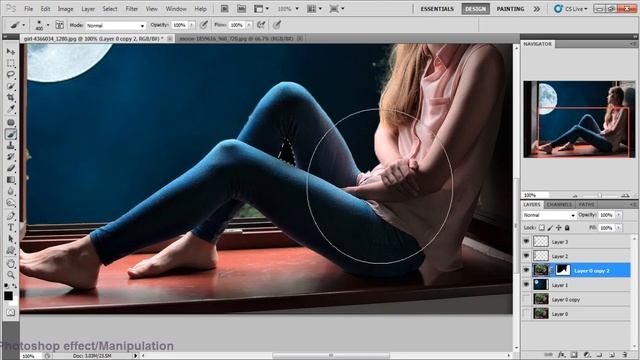Image resolution: width=640 pixels, height=360 pixels.
Task: Select the Brush tool in toolbox
Action: coord(11,134)
